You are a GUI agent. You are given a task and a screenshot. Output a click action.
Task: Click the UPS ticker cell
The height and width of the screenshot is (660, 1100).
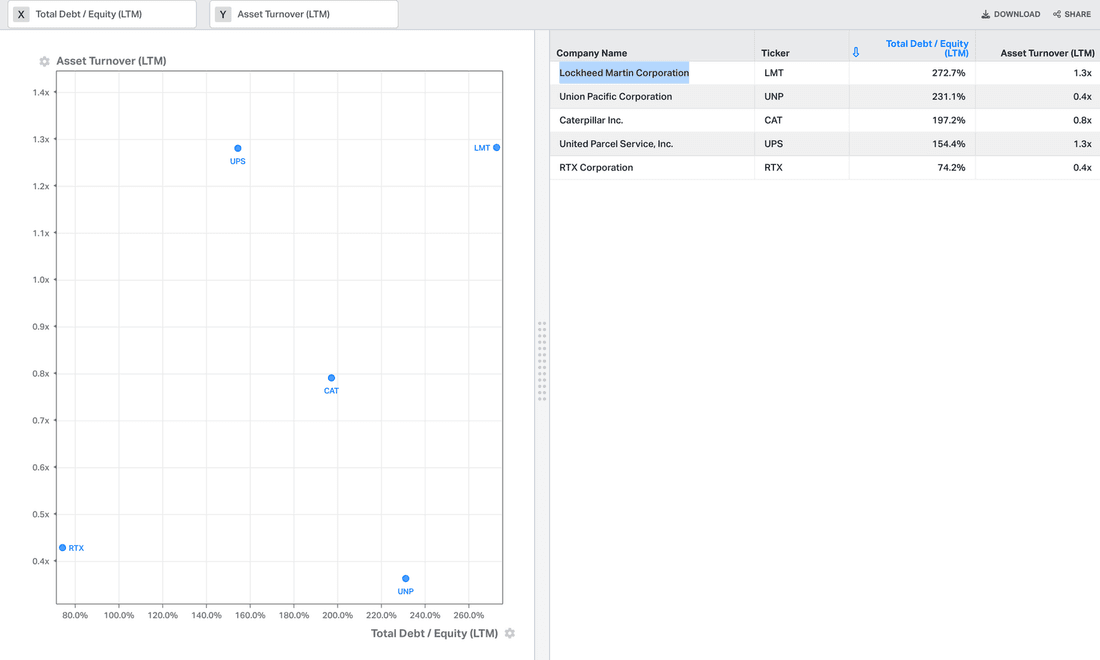(773, 144)
